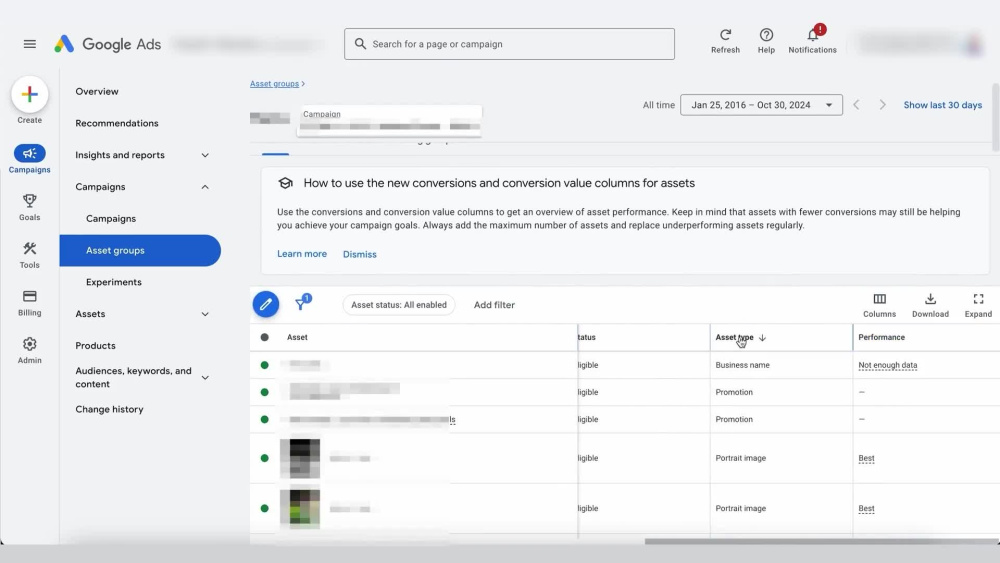1000x563 pixels.
Task: Open Experiments in the sidebar
Action: tap(114, 282)
